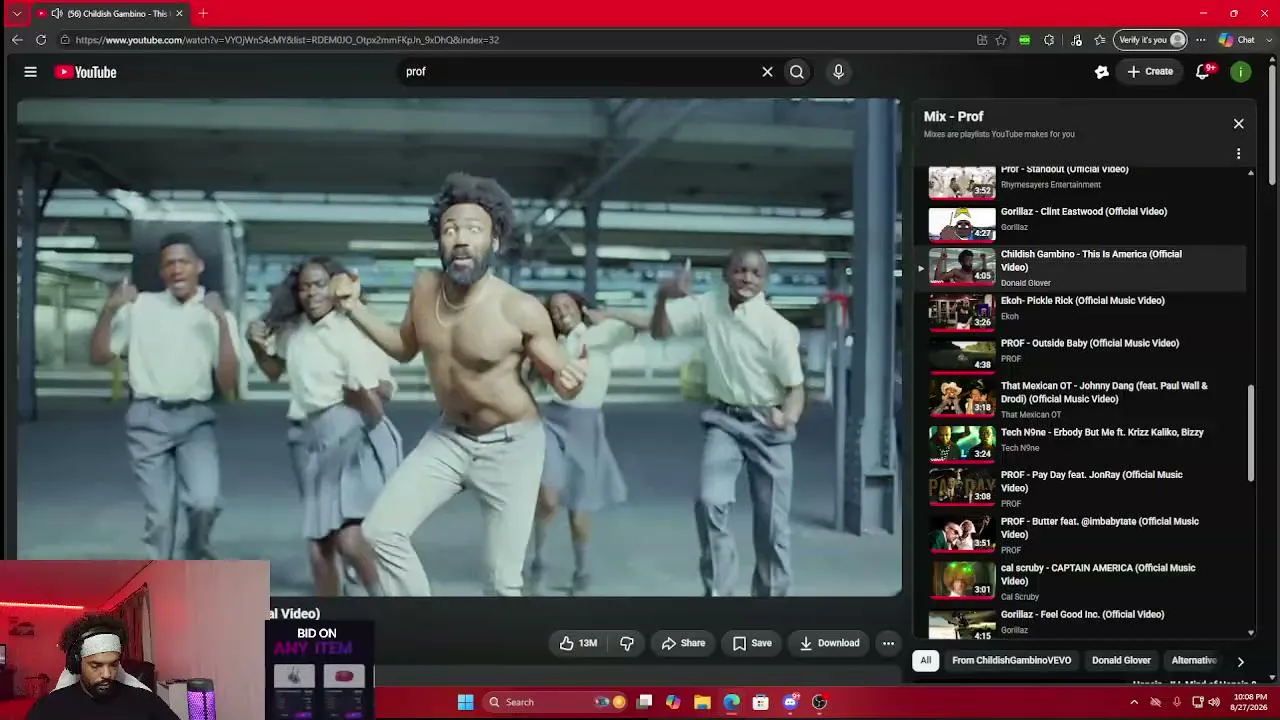The image size is (1280, 720).
Task: Click the green extension icon in toolbar
Action: coord(1025,40)
